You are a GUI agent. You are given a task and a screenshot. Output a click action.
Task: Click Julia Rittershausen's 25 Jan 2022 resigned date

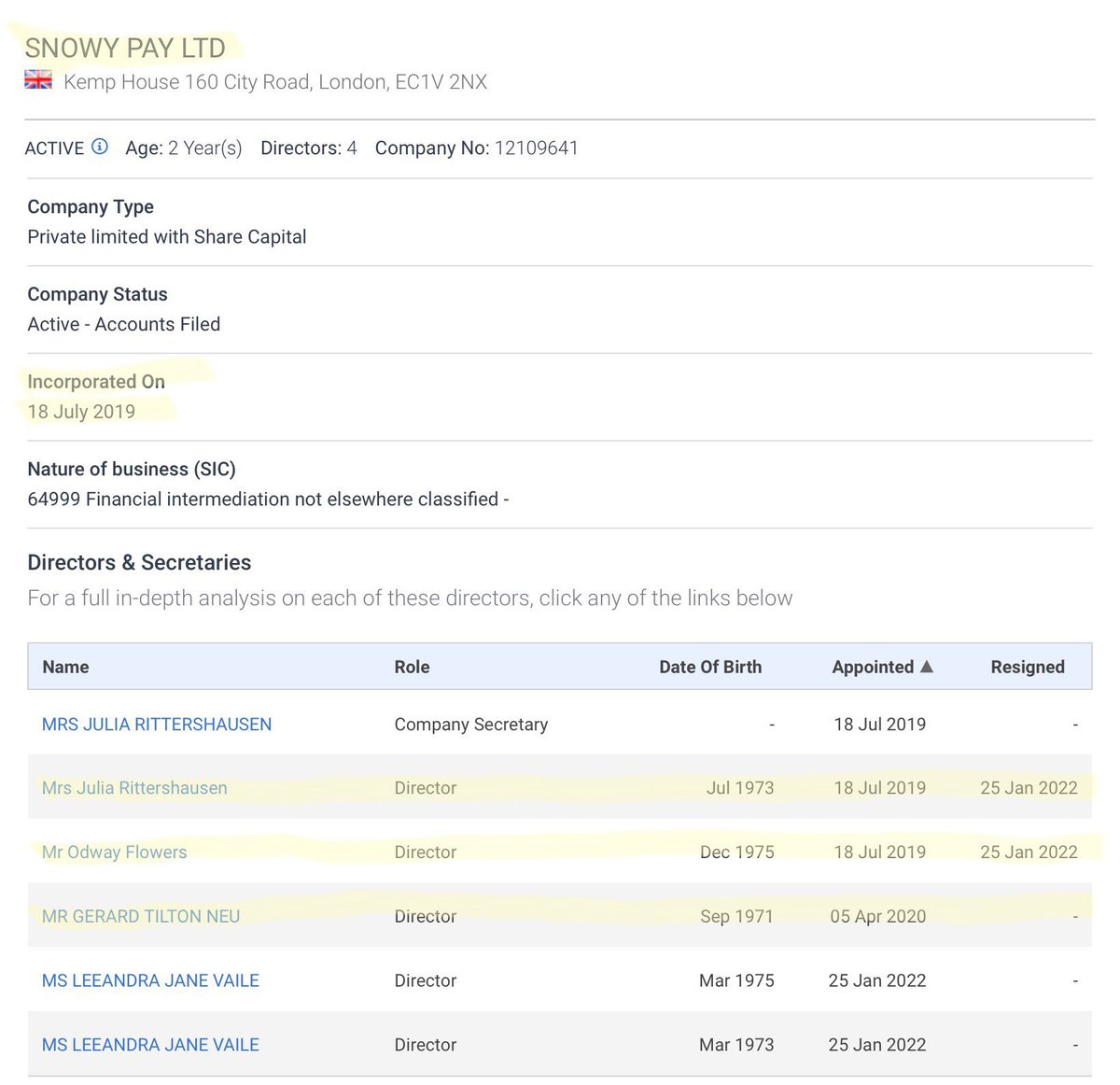(x=1029, y=787)
